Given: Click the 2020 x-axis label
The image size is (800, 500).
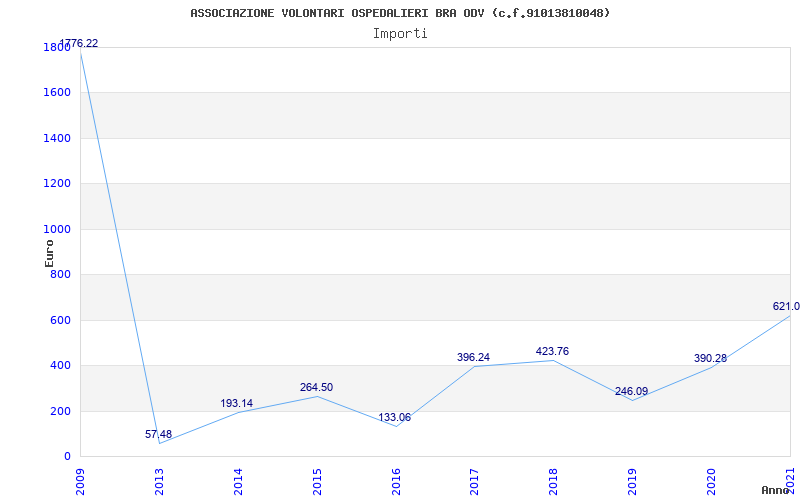Looking at the screenshot, I should click(711, 482).
